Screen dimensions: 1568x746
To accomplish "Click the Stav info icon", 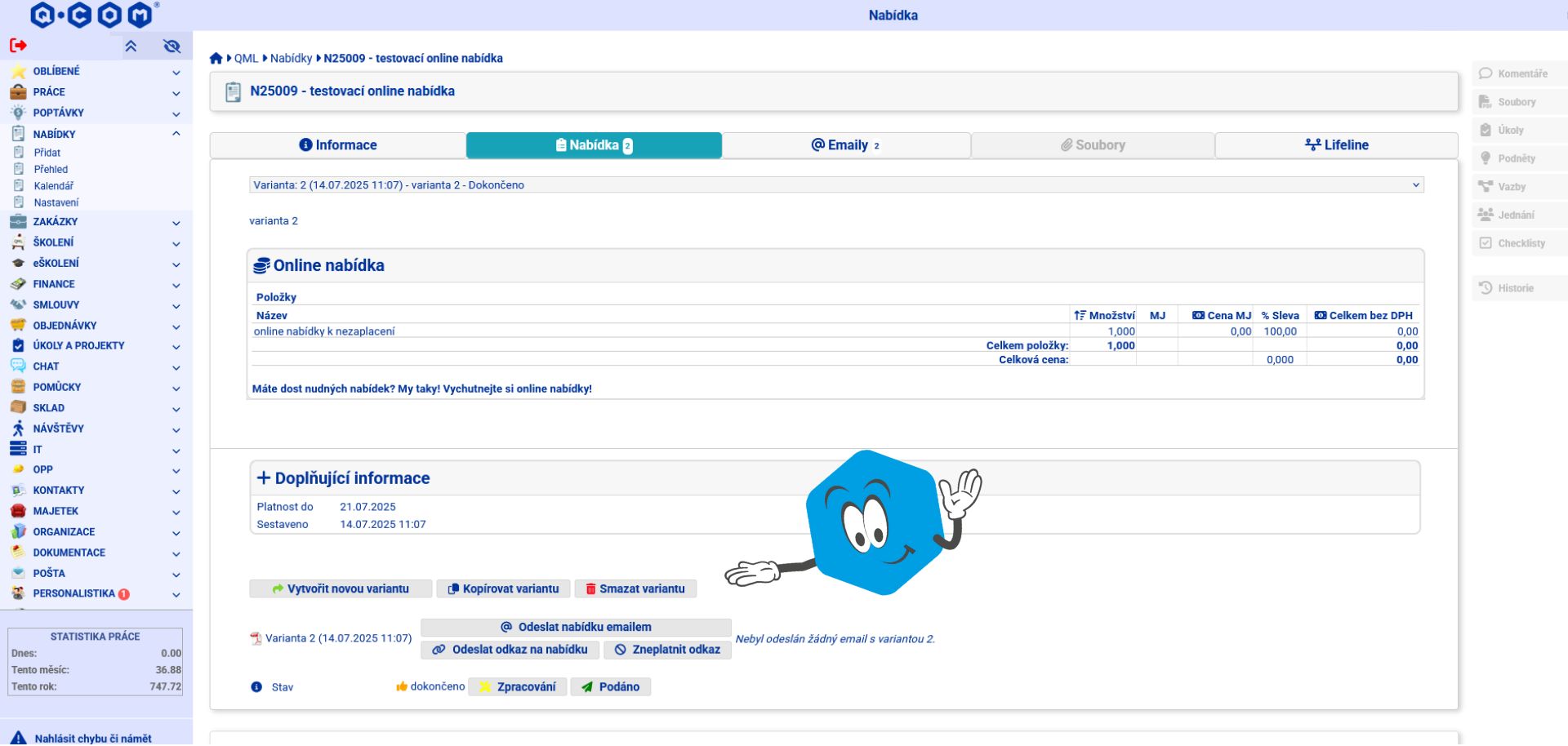I will click(x=256, y=687).
